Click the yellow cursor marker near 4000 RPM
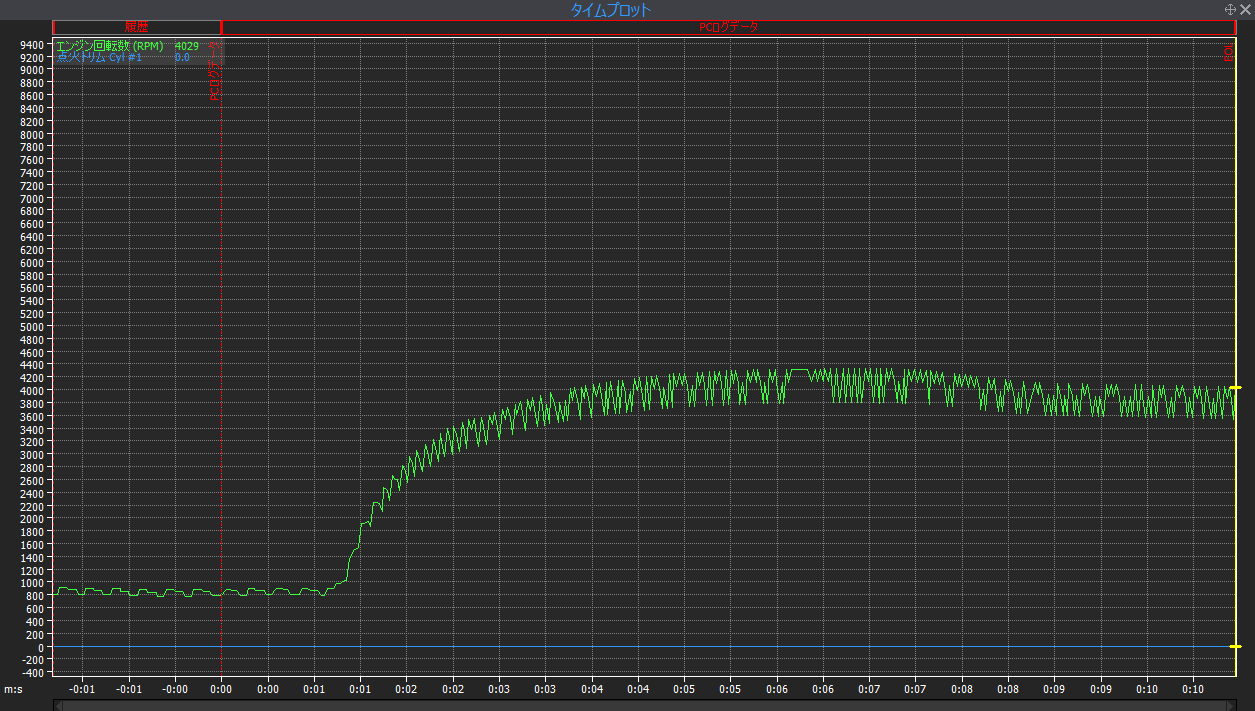The width and height of the screenshot is (1255, 711). point(1235,388)
